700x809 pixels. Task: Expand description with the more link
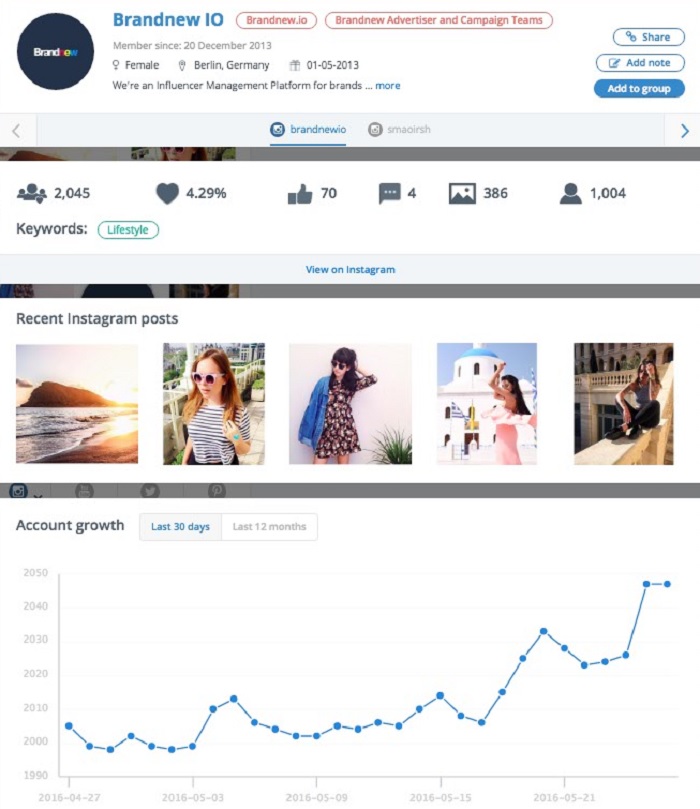pyautogui.click(x=387, y=86)
